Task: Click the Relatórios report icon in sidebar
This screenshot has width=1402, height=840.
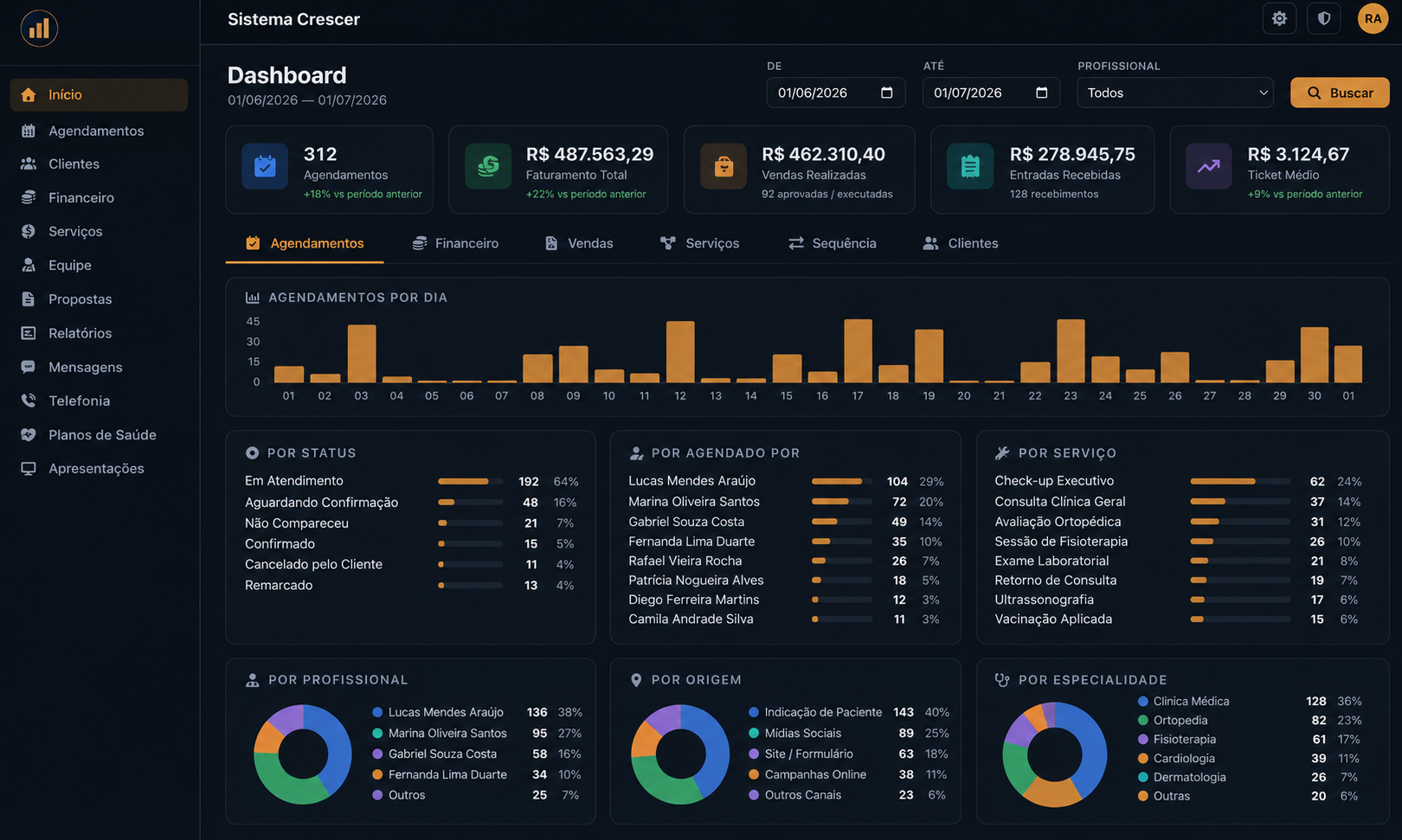Action: coord(29,333)
